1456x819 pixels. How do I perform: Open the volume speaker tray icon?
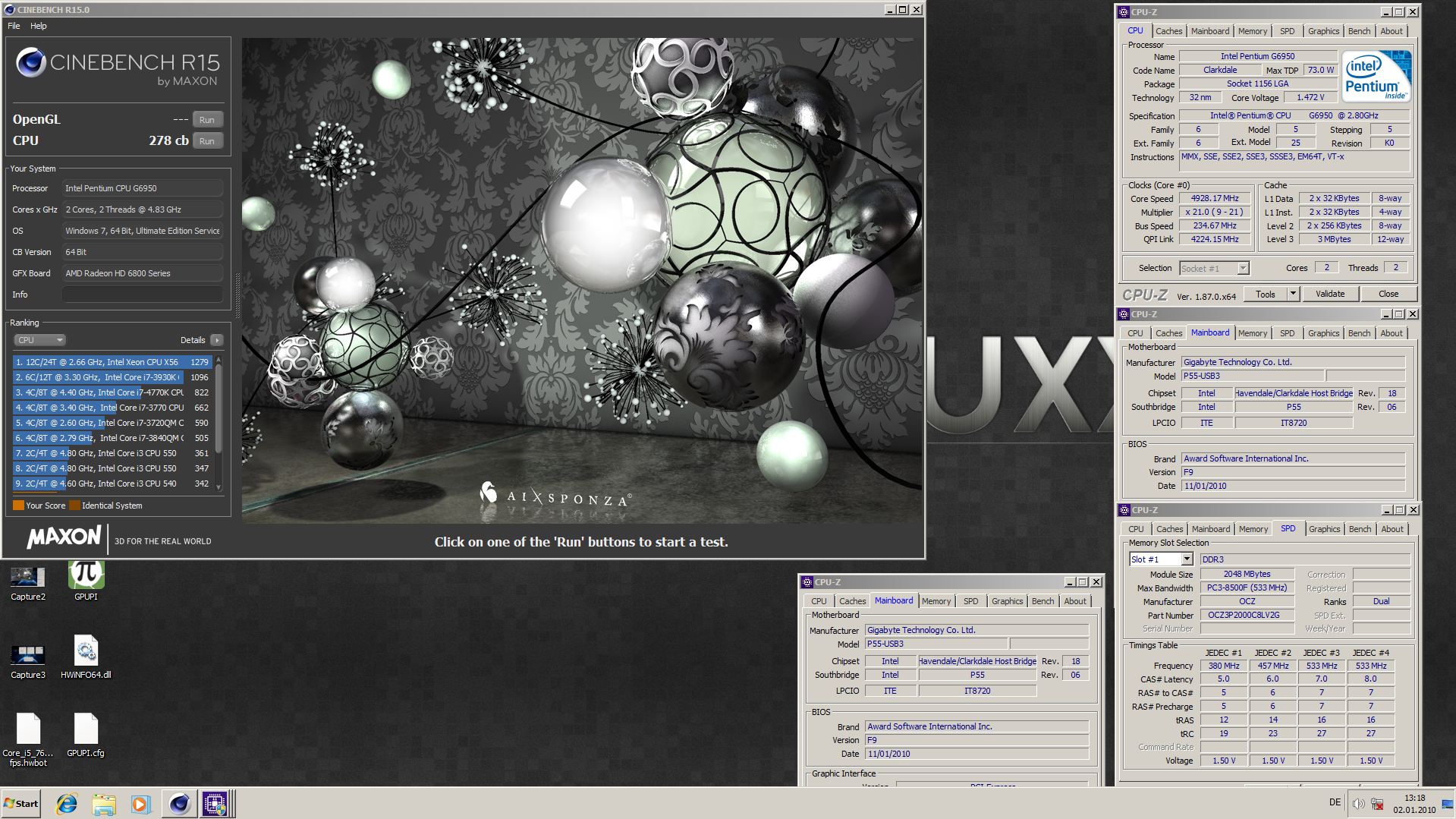tap(1358, 804)
